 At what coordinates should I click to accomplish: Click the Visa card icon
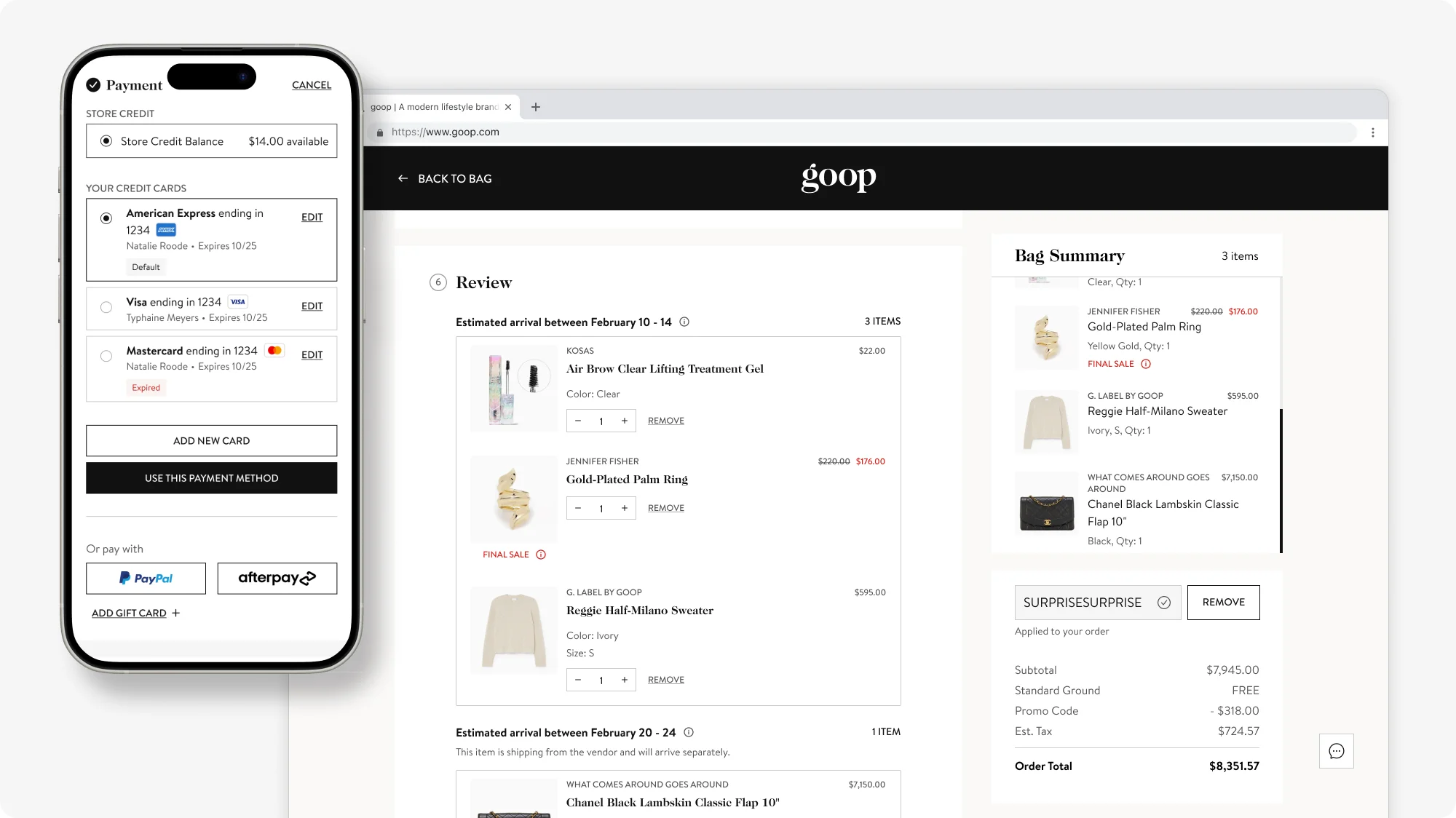point(238,301)
